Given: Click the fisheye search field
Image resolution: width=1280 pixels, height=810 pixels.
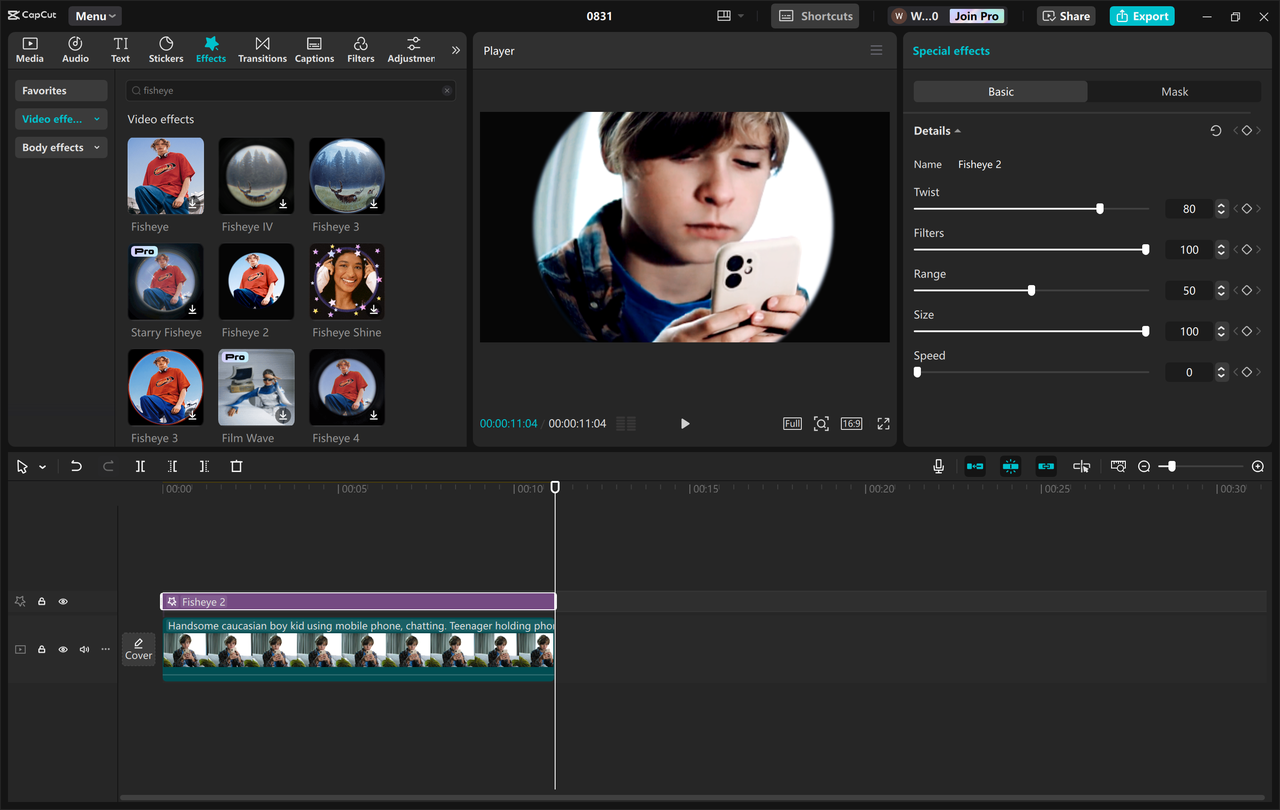Looking at the screenshot, I should point(290,91).
